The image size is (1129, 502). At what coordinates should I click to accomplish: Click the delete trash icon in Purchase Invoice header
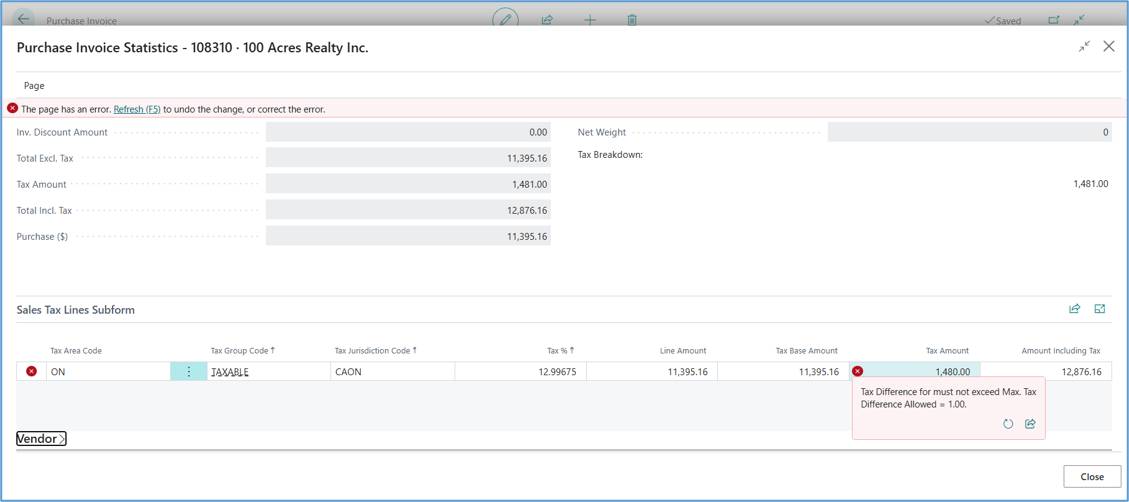632,20
